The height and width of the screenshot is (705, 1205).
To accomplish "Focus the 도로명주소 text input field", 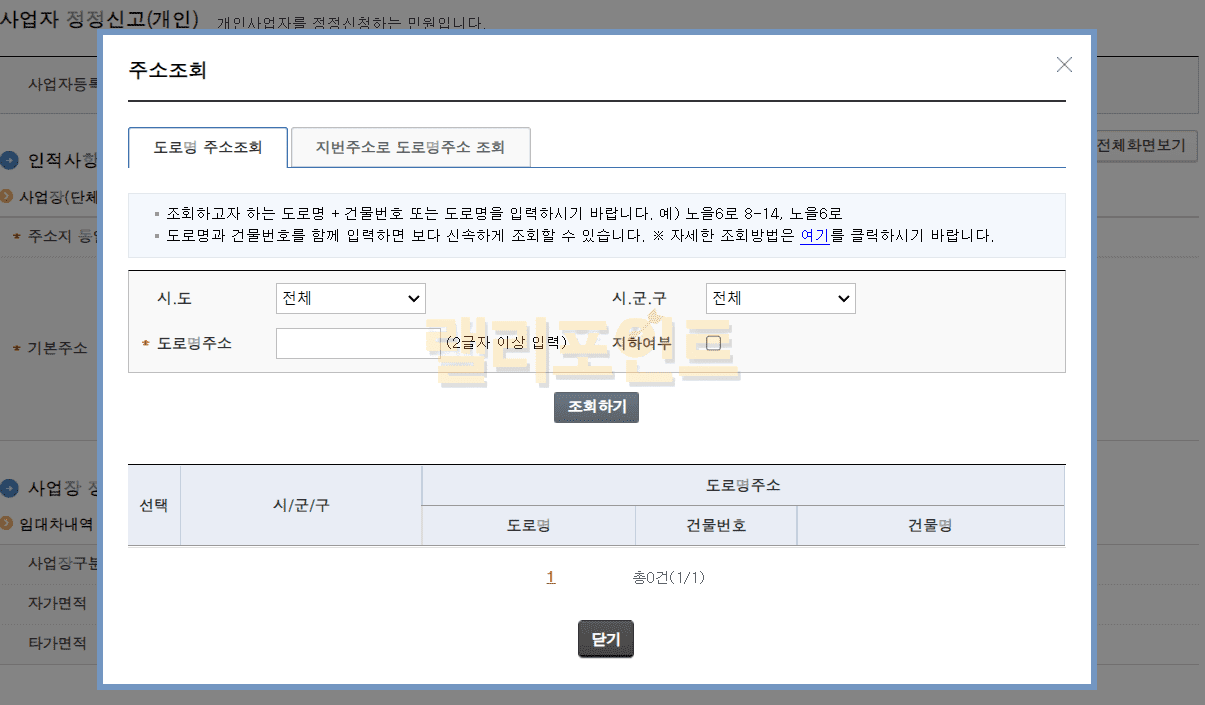I will click(x=351, y=343).
